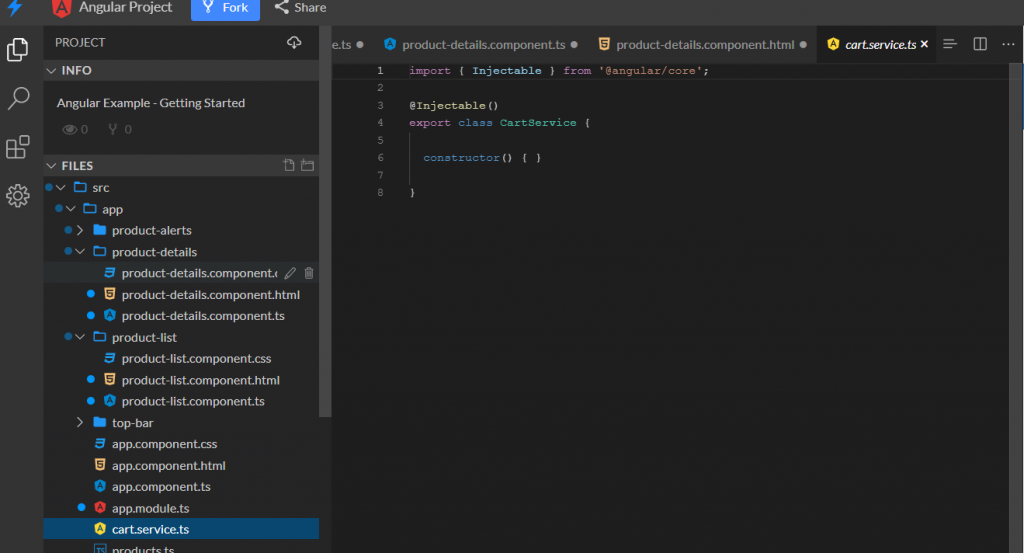The image size is (1024, 553).
Task: Click the Share button
Action: (x=300, y=8)
